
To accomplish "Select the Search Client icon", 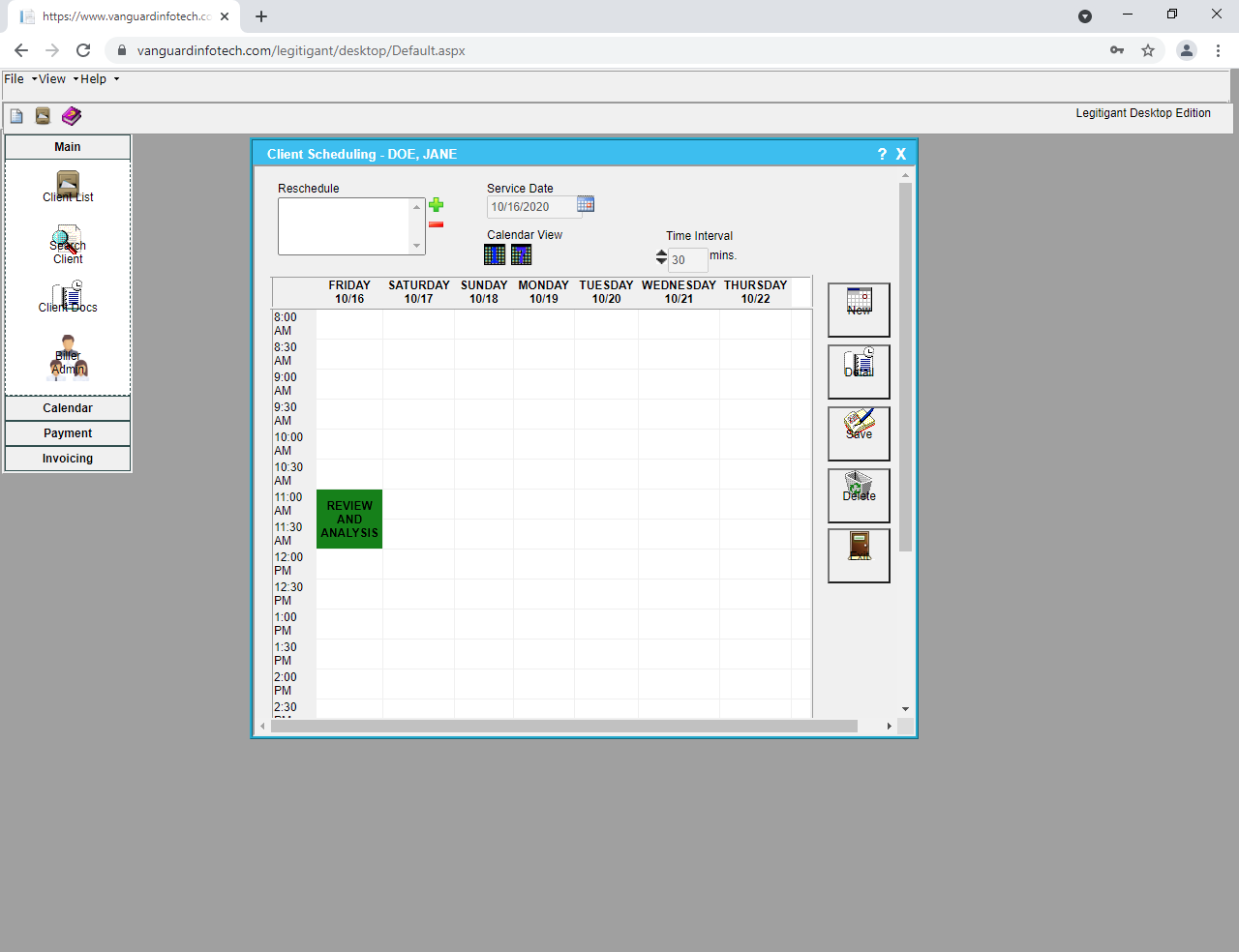I will pos(67,239).
